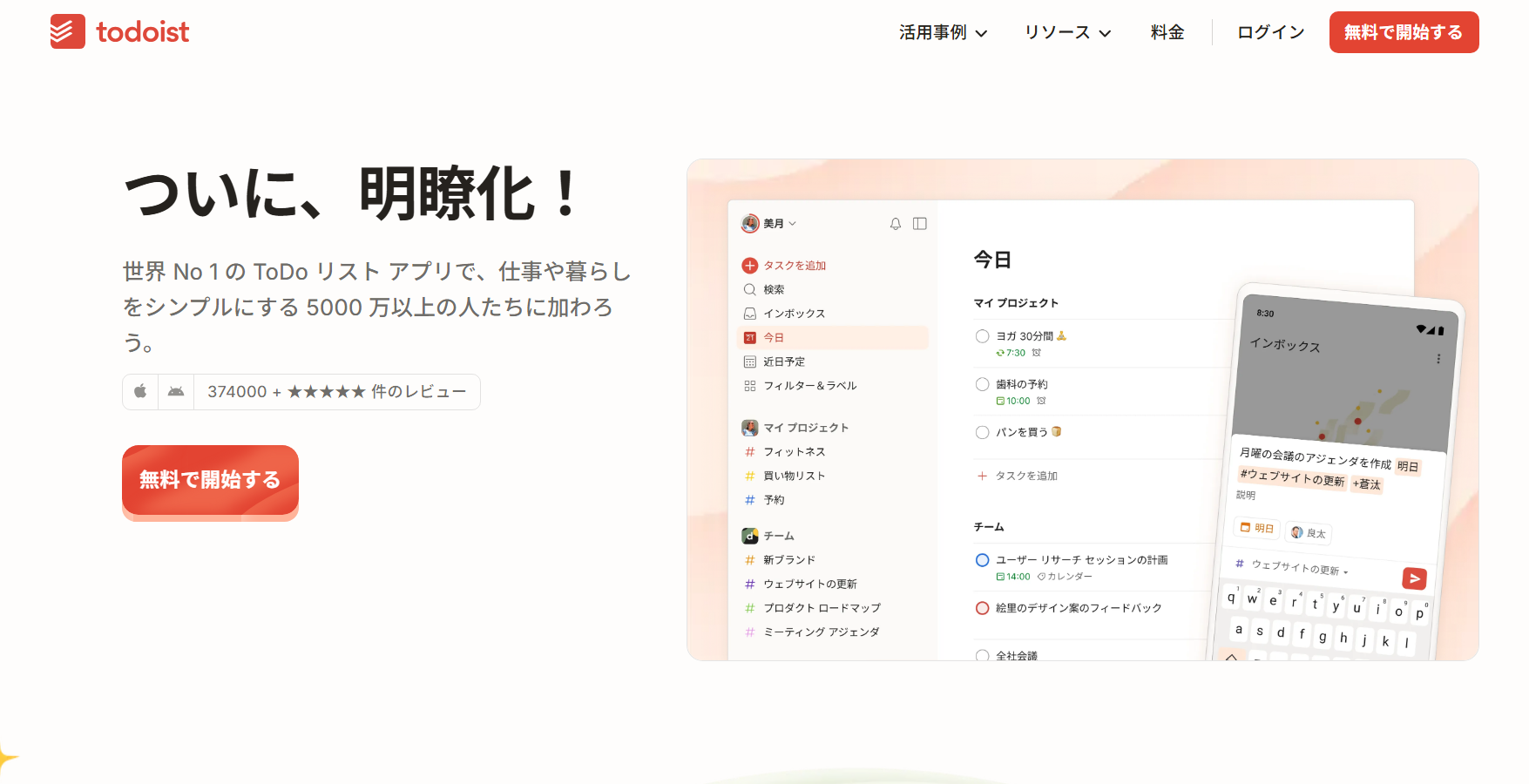Click the red send arrow on phone
Viewport: 1529px width, 784px height.
pos(1413,578)
